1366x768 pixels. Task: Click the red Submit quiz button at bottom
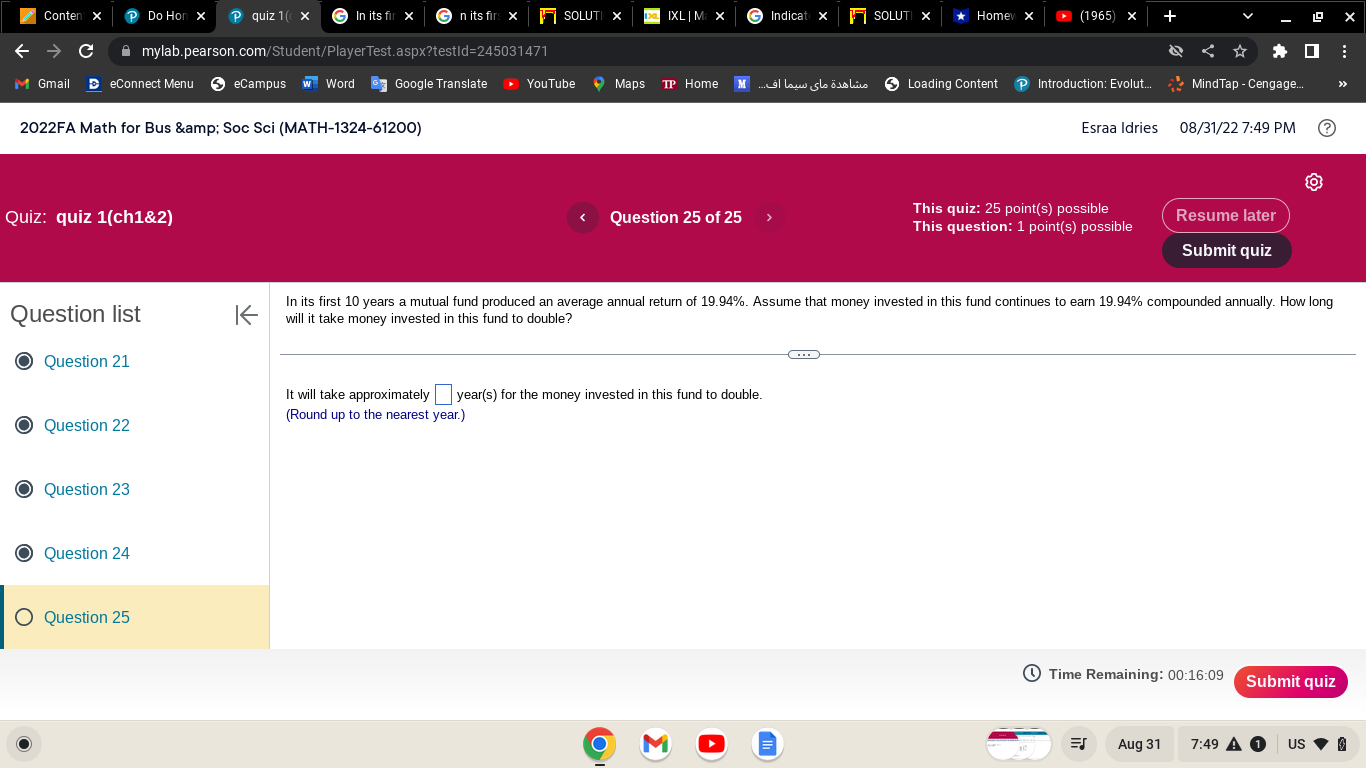tap(1291, 682)
